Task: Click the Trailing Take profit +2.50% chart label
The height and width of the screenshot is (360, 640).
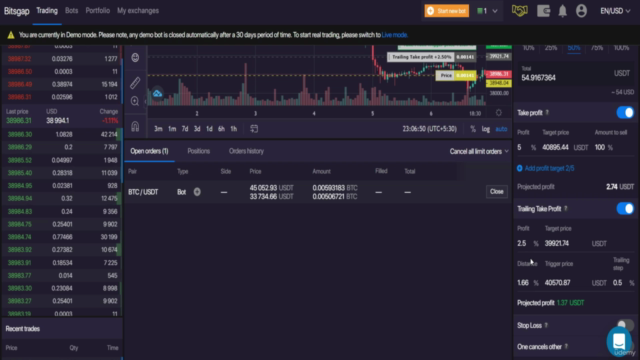Action: tap(422, 57)
